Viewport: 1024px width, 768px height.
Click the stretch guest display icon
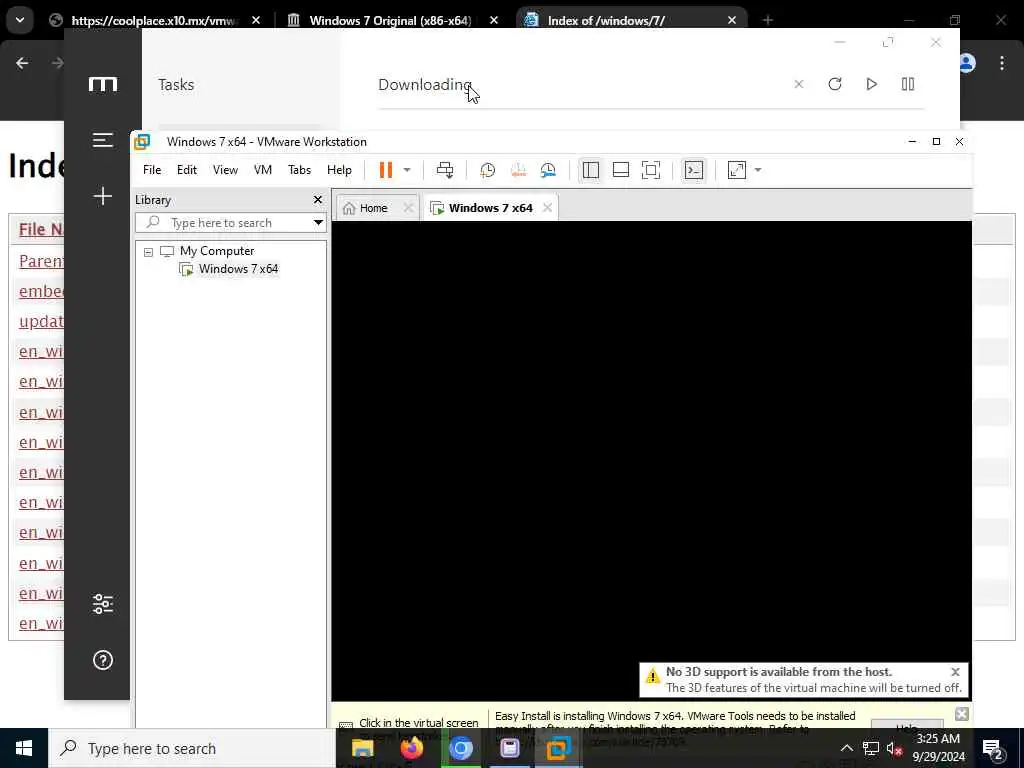(x=737, y=170)
